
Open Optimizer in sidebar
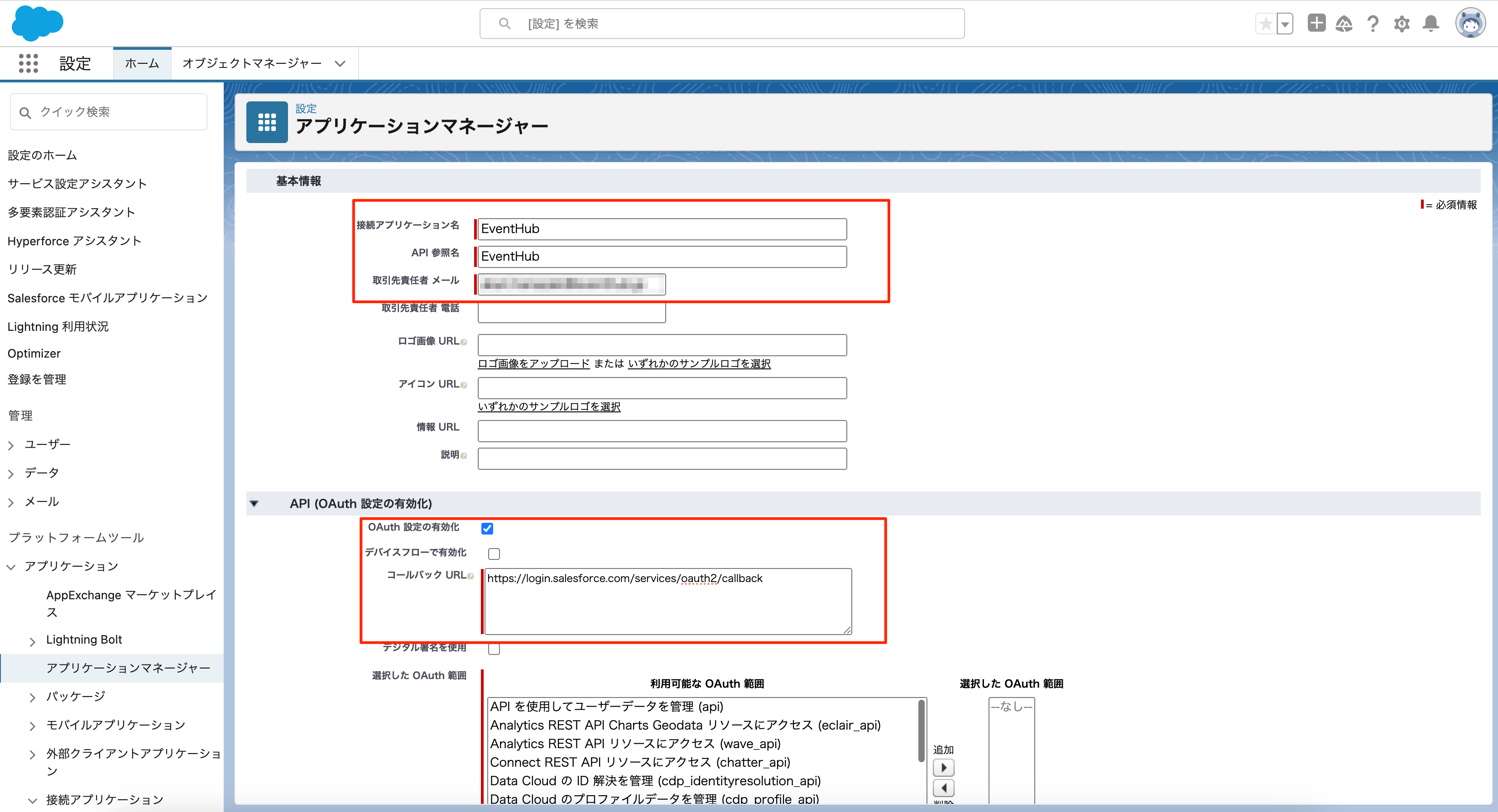[x=34, y=353]
